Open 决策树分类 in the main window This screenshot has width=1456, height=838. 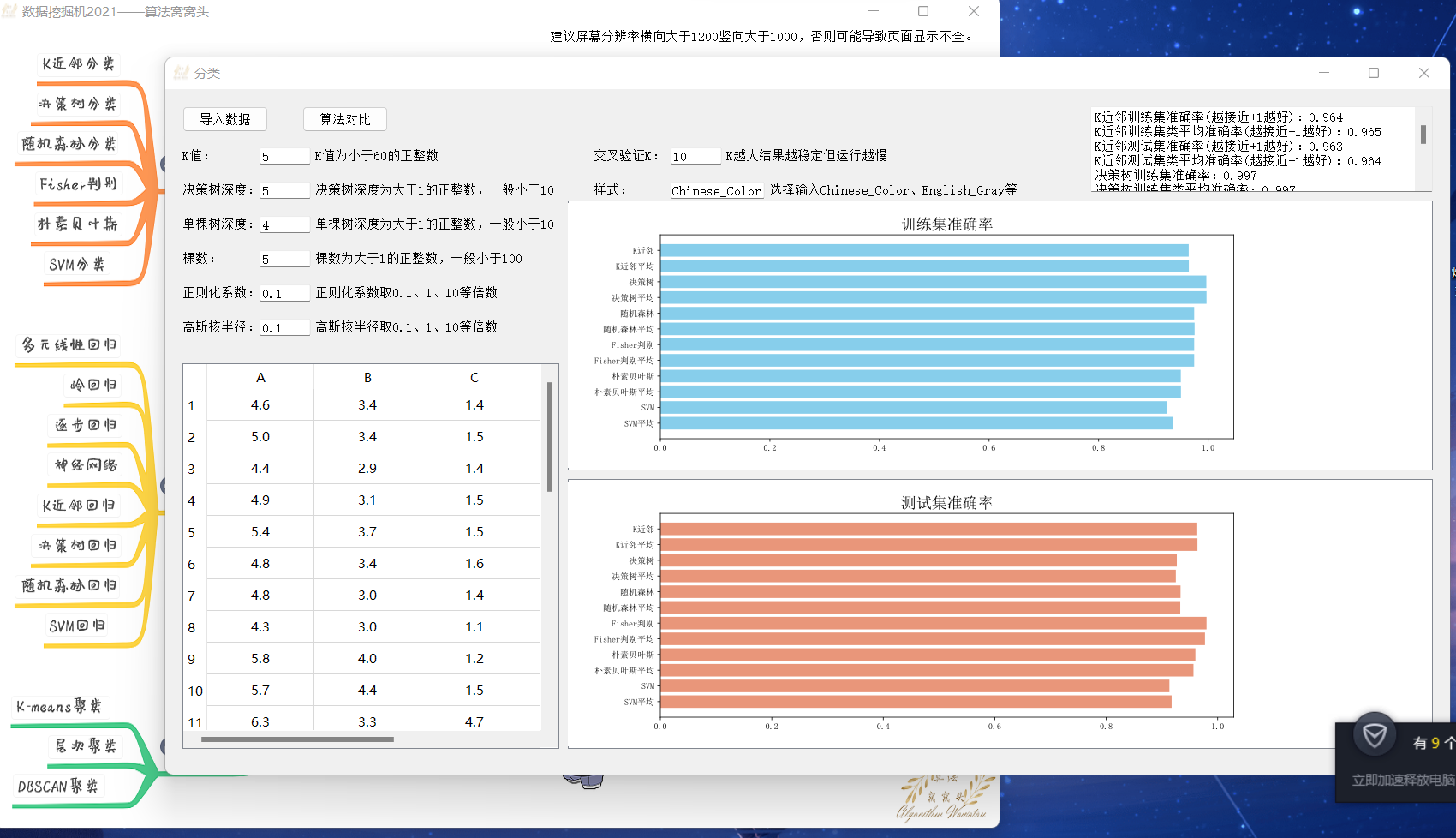point(77,104)
